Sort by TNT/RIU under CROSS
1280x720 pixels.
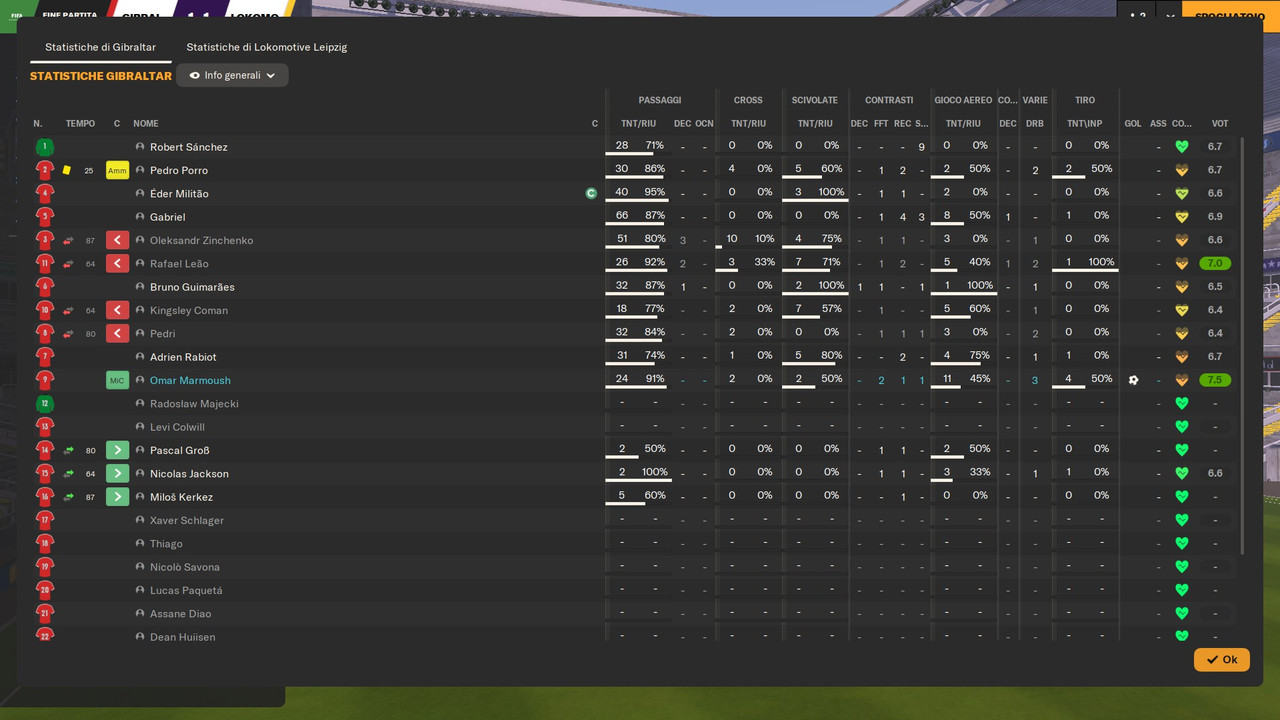tap(748, 124)
